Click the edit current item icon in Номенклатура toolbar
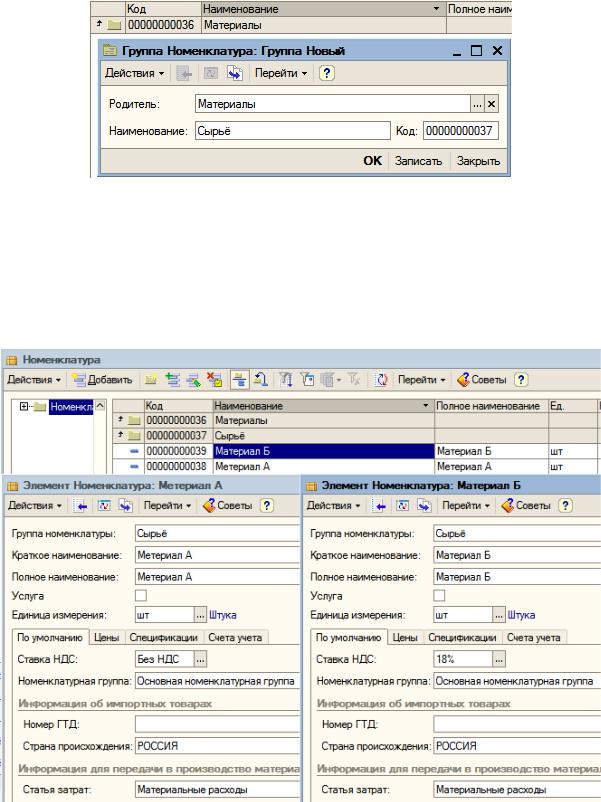Screen dimensions: 601x802 click(193, 380)
